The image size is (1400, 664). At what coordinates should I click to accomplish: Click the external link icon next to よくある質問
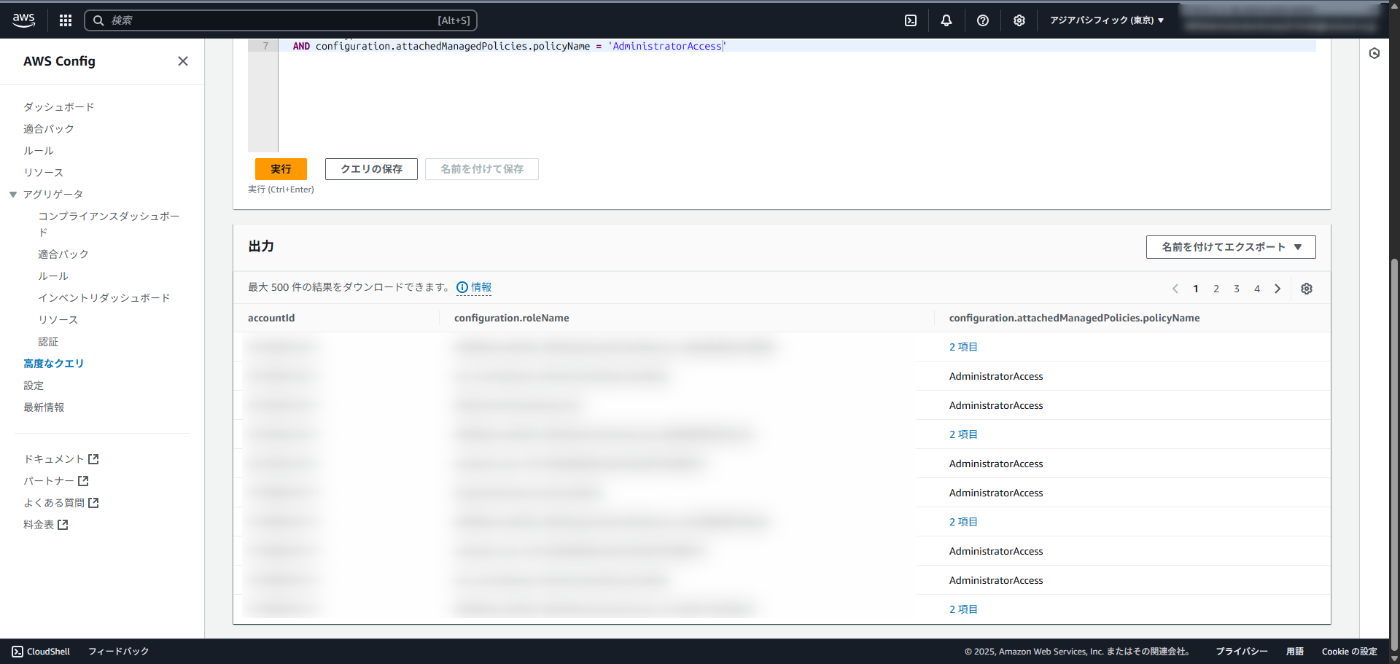[x=94, y=503]
